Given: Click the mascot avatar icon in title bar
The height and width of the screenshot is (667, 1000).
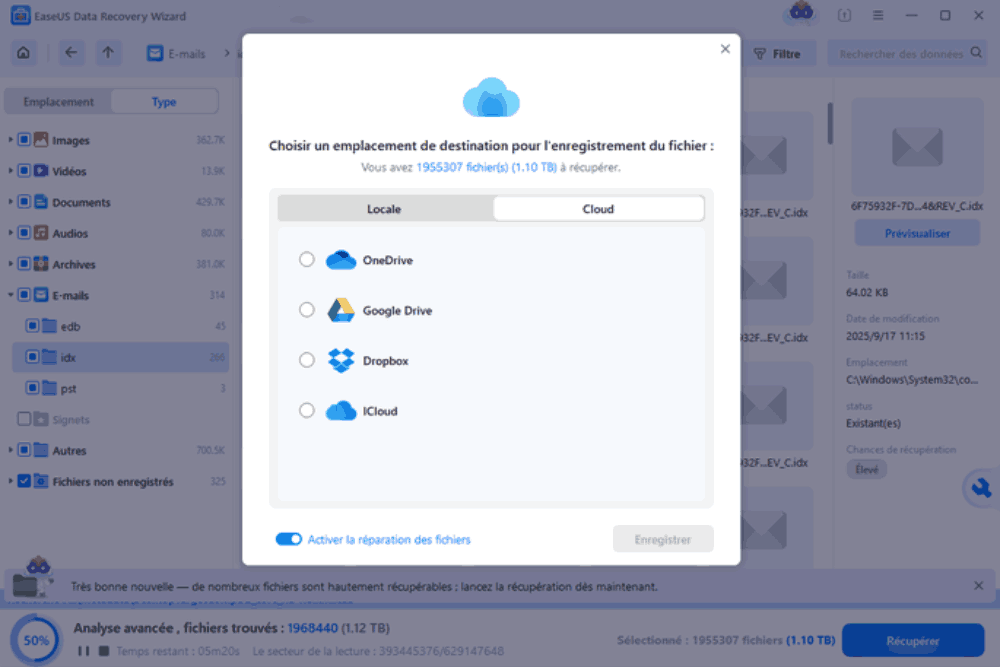Looking at the screenshot, I should 801,13.
